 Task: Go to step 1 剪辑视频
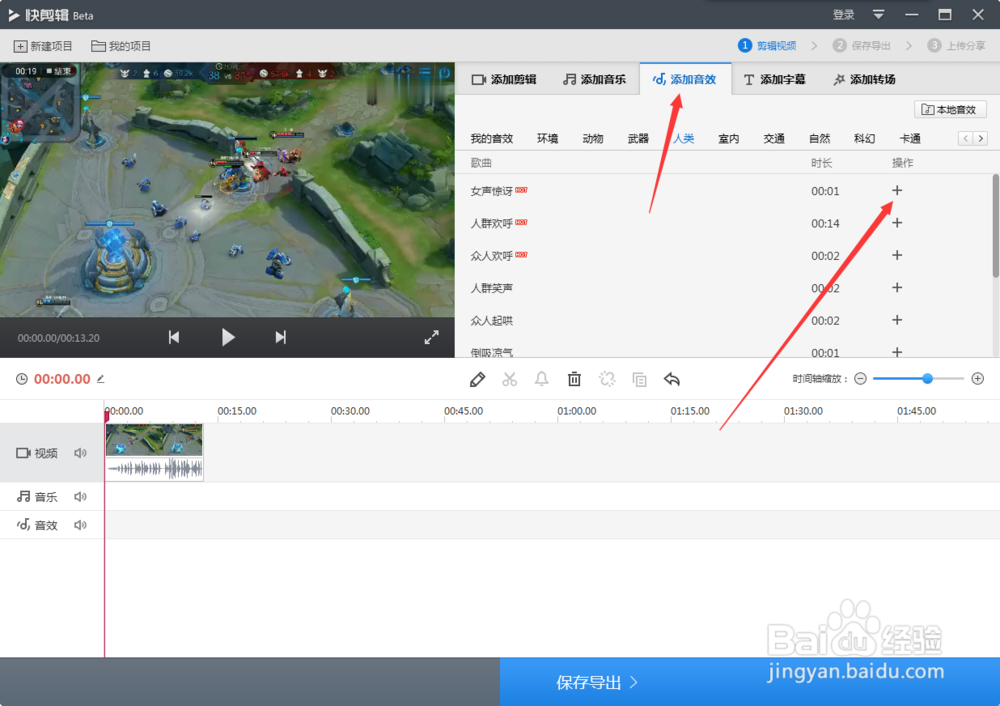tap(767, 45)
